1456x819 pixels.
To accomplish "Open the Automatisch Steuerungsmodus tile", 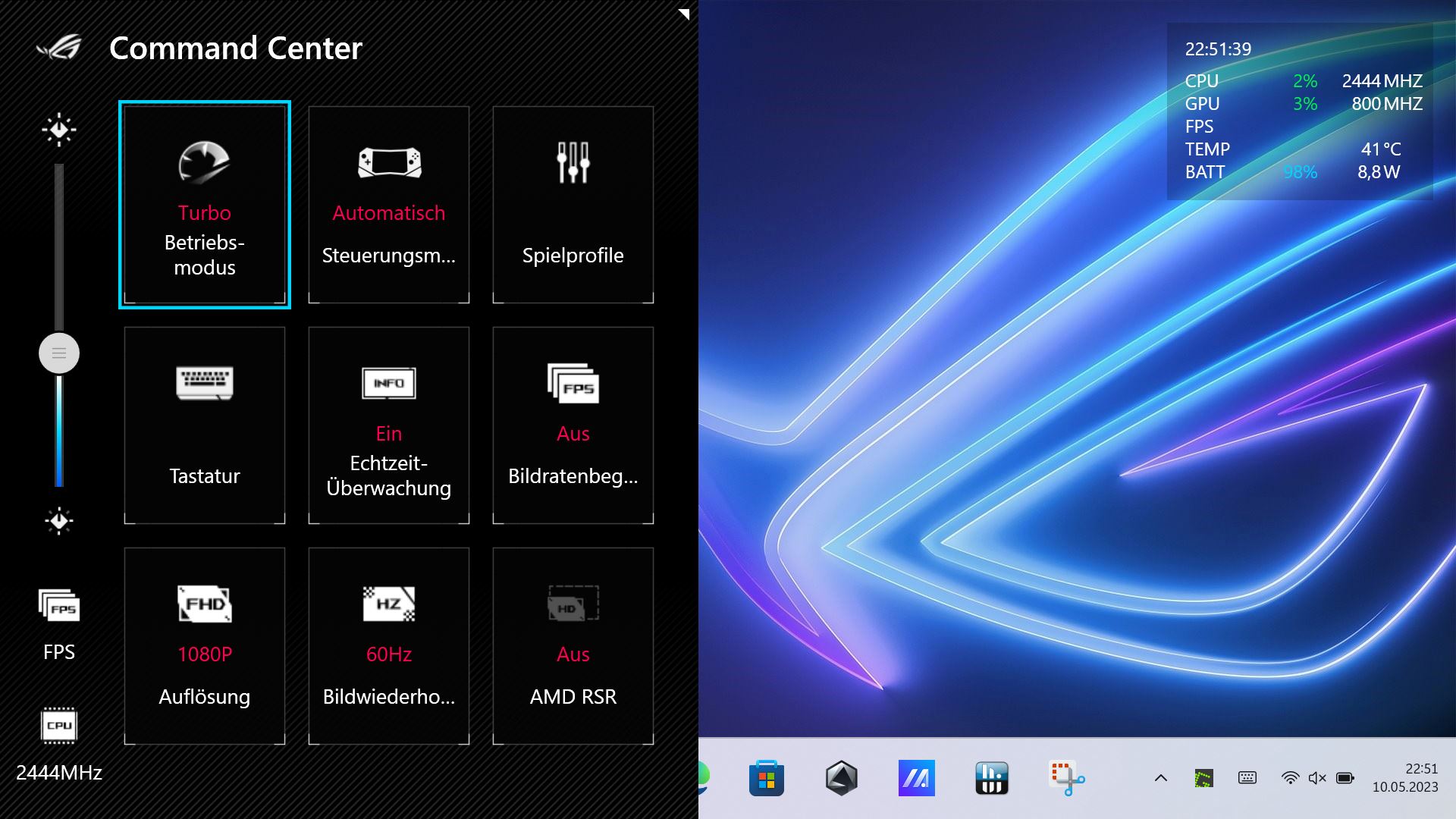I will click(x=389, y=205).
